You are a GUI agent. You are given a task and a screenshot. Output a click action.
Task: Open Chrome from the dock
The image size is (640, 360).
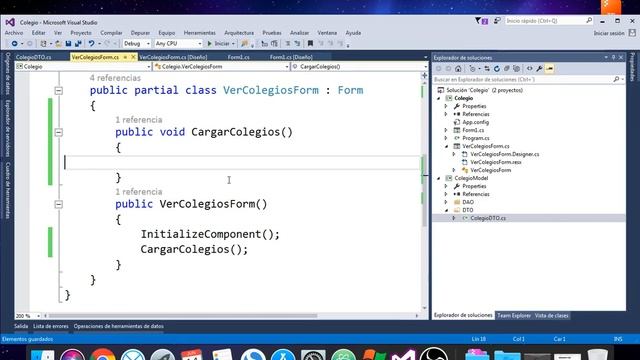(103, 354)
